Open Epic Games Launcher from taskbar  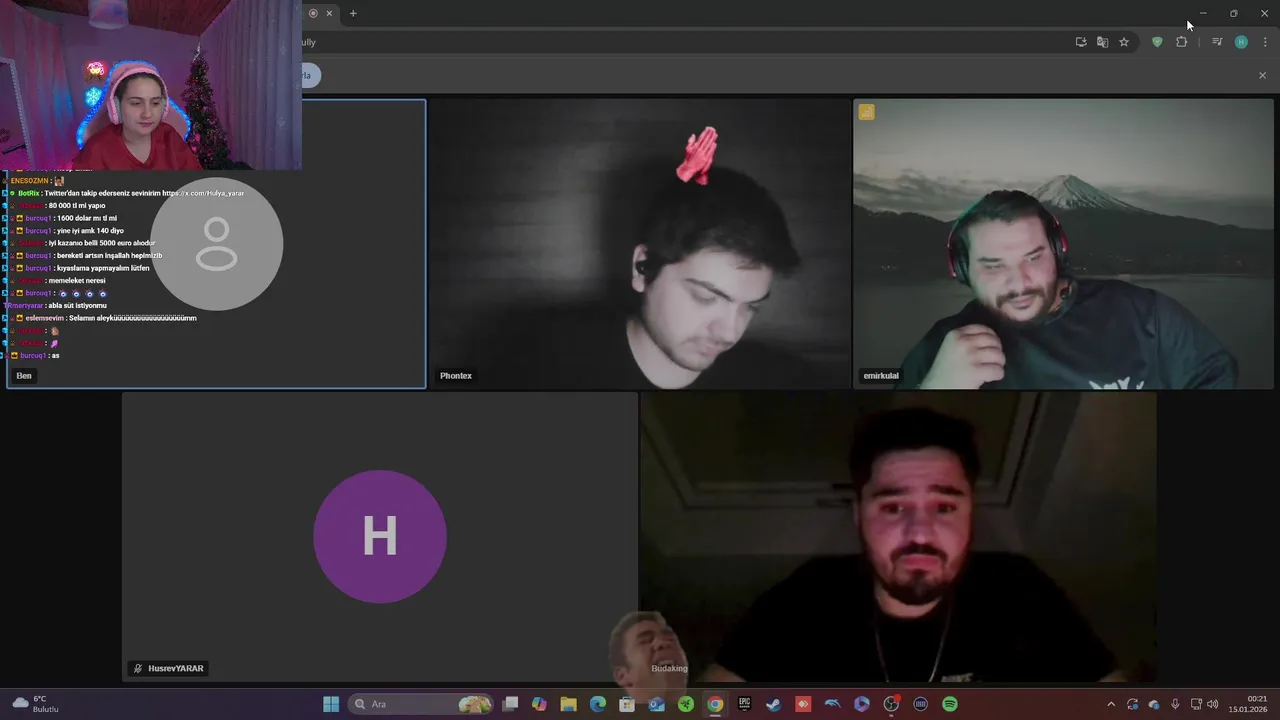coord(744,704)
